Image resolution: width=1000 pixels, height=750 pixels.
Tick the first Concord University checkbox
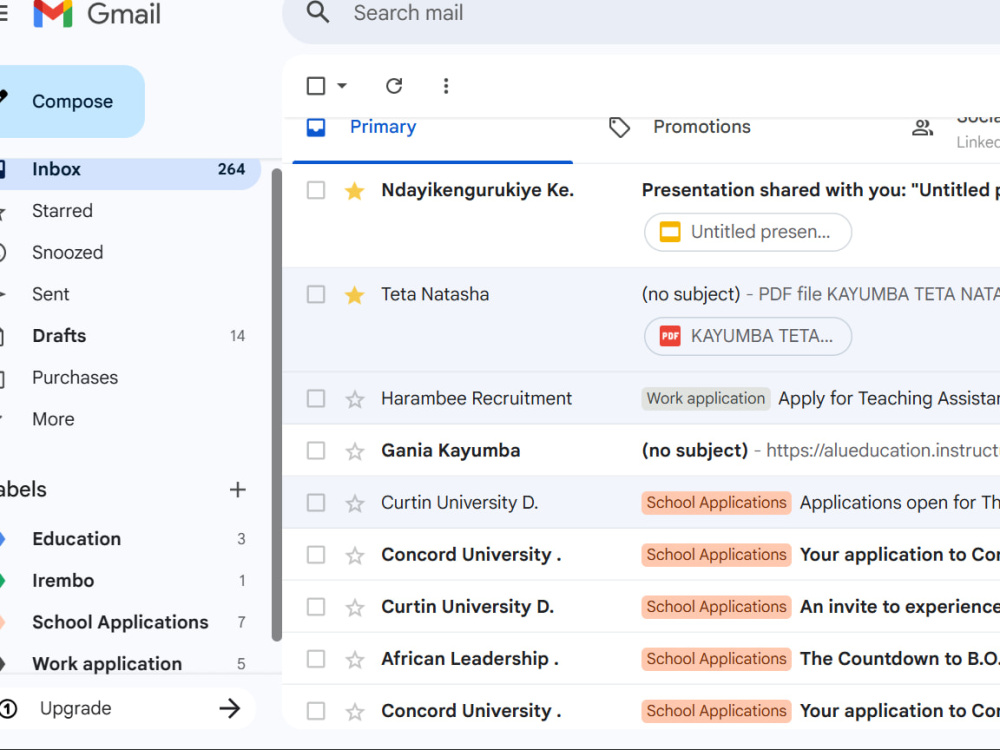click(x=316, y=554)
